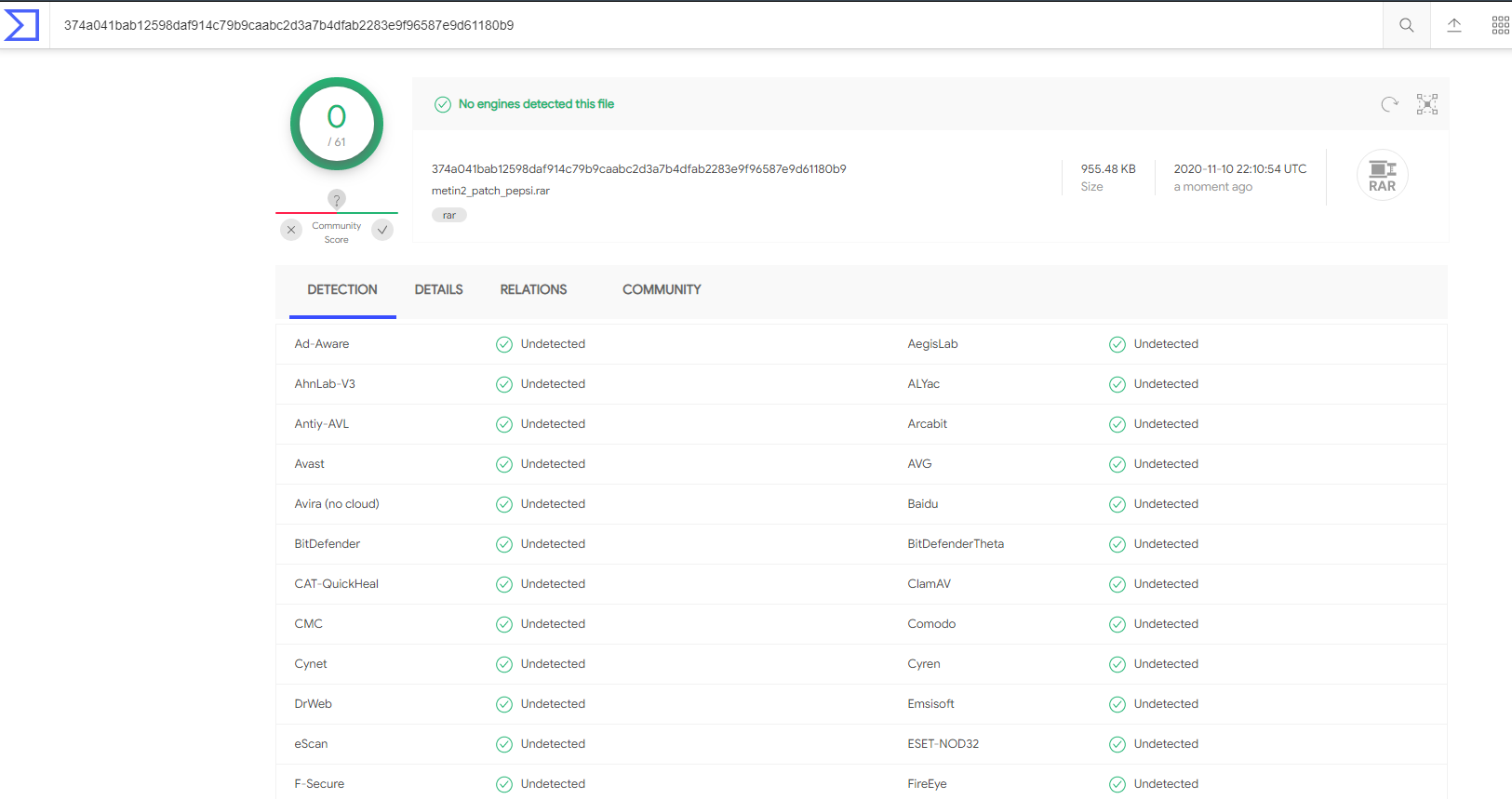Click the 2020-11-10 22:10:54 UTC timestamp
The height and width of the screenshot is (799, 1512).
coord(1240,169)
